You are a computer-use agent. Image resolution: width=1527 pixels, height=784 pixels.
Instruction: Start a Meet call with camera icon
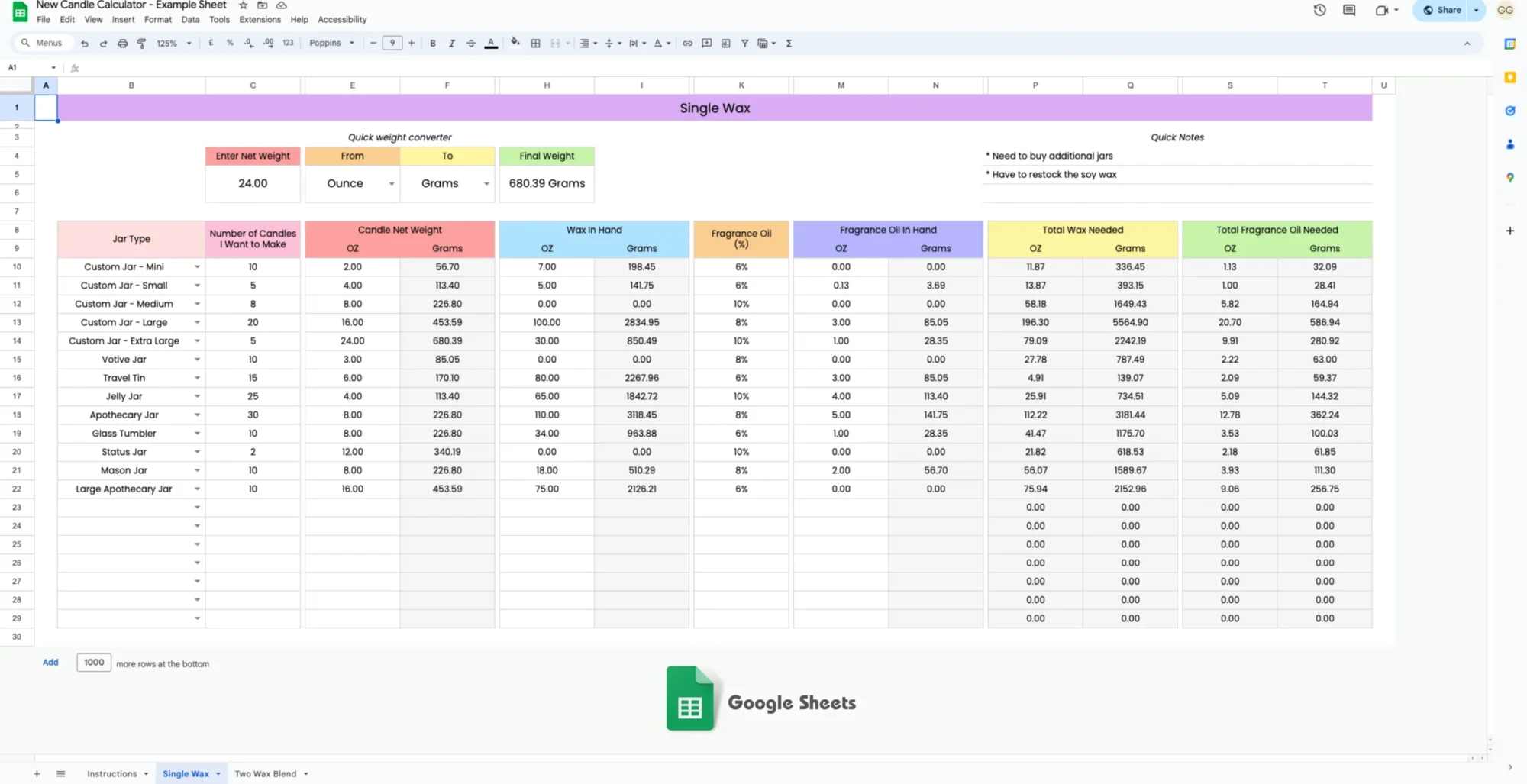coord(1381,10)
